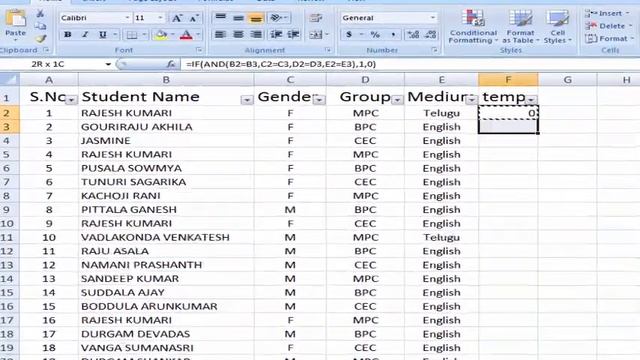The image size is (640, 360).
Task: Set Middle Align for cells
Action: (238, 18)
